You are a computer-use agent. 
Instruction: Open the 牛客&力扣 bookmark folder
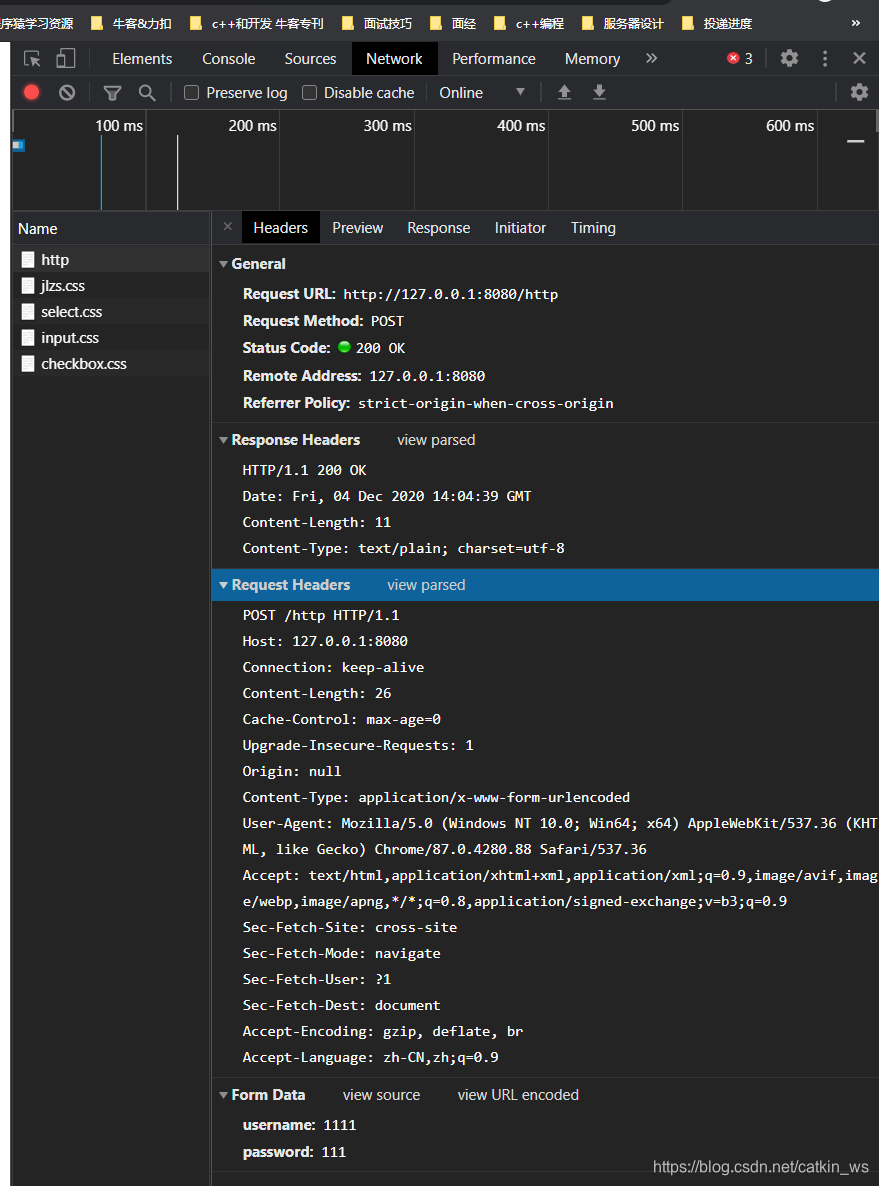point(131,23)
